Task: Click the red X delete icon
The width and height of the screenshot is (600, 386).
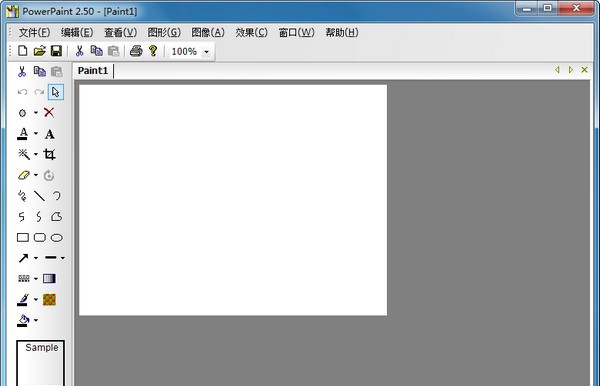Action: (x=49, y=112)
